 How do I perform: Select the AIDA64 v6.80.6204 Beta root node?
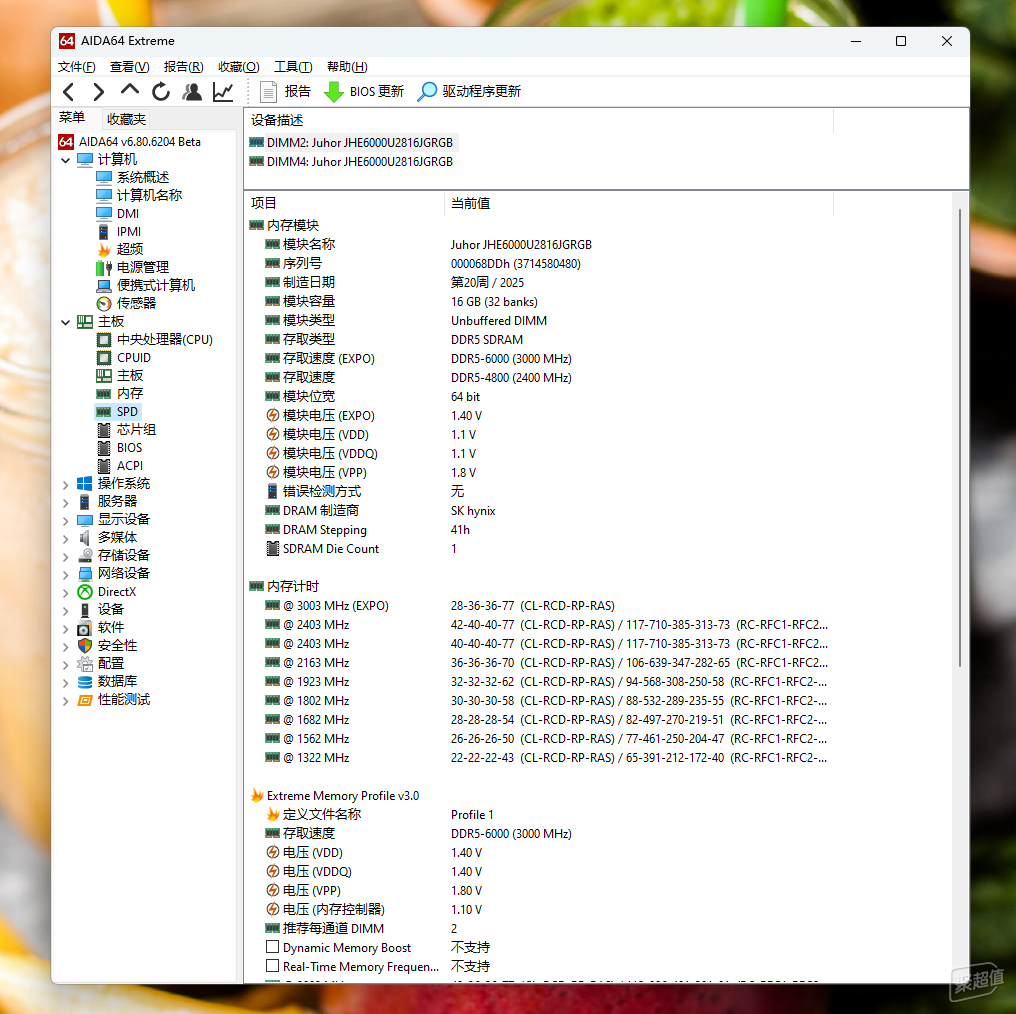(130, 142)
